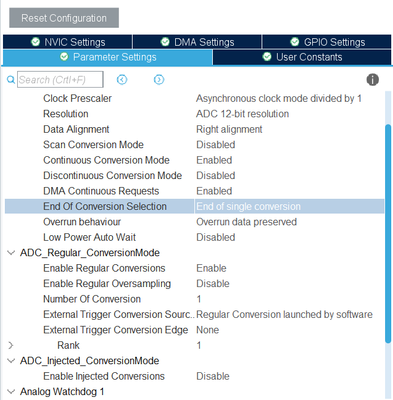Image resolution: width=393 pixels, height=400 pixels.
Task: Click the GPIO Settings green check icon
Action: pyautogui.click(x=295, y=42)
